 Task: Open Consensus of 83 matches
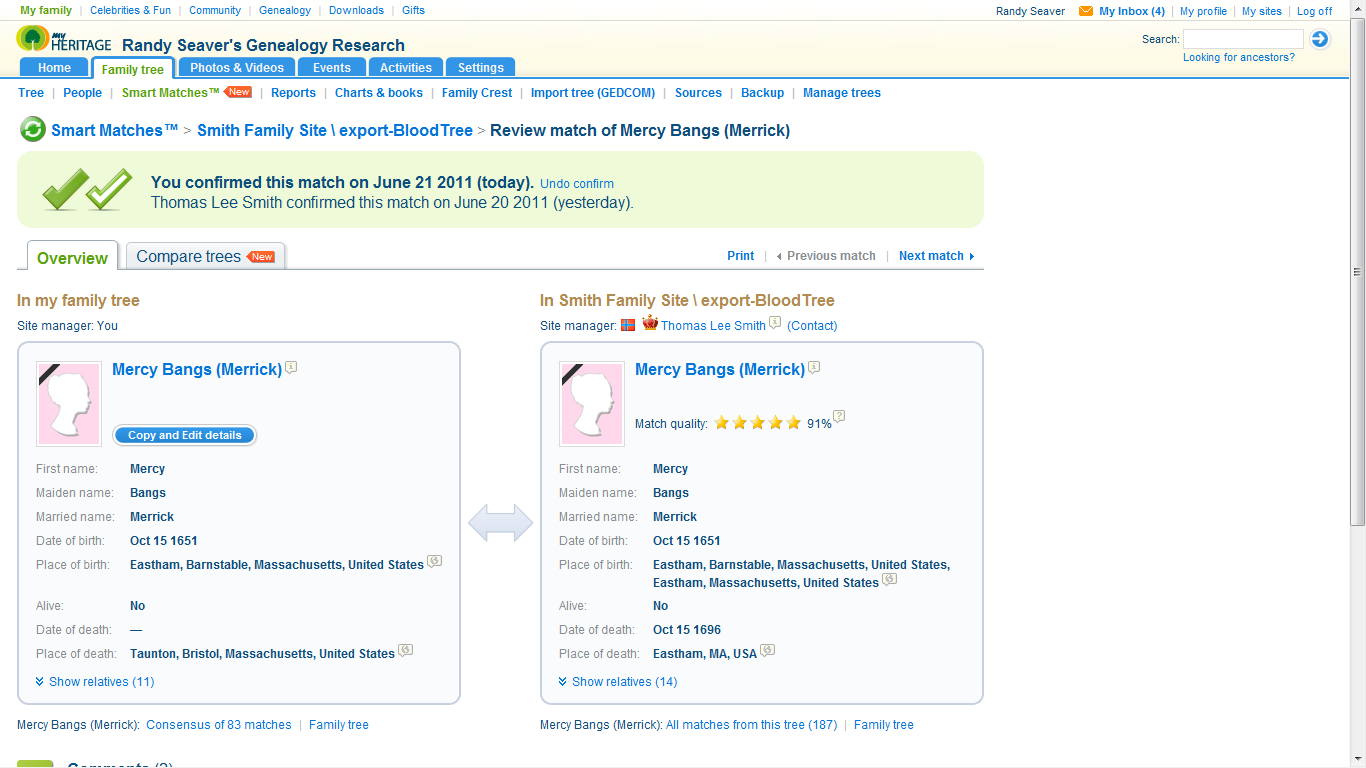(219, 725)
